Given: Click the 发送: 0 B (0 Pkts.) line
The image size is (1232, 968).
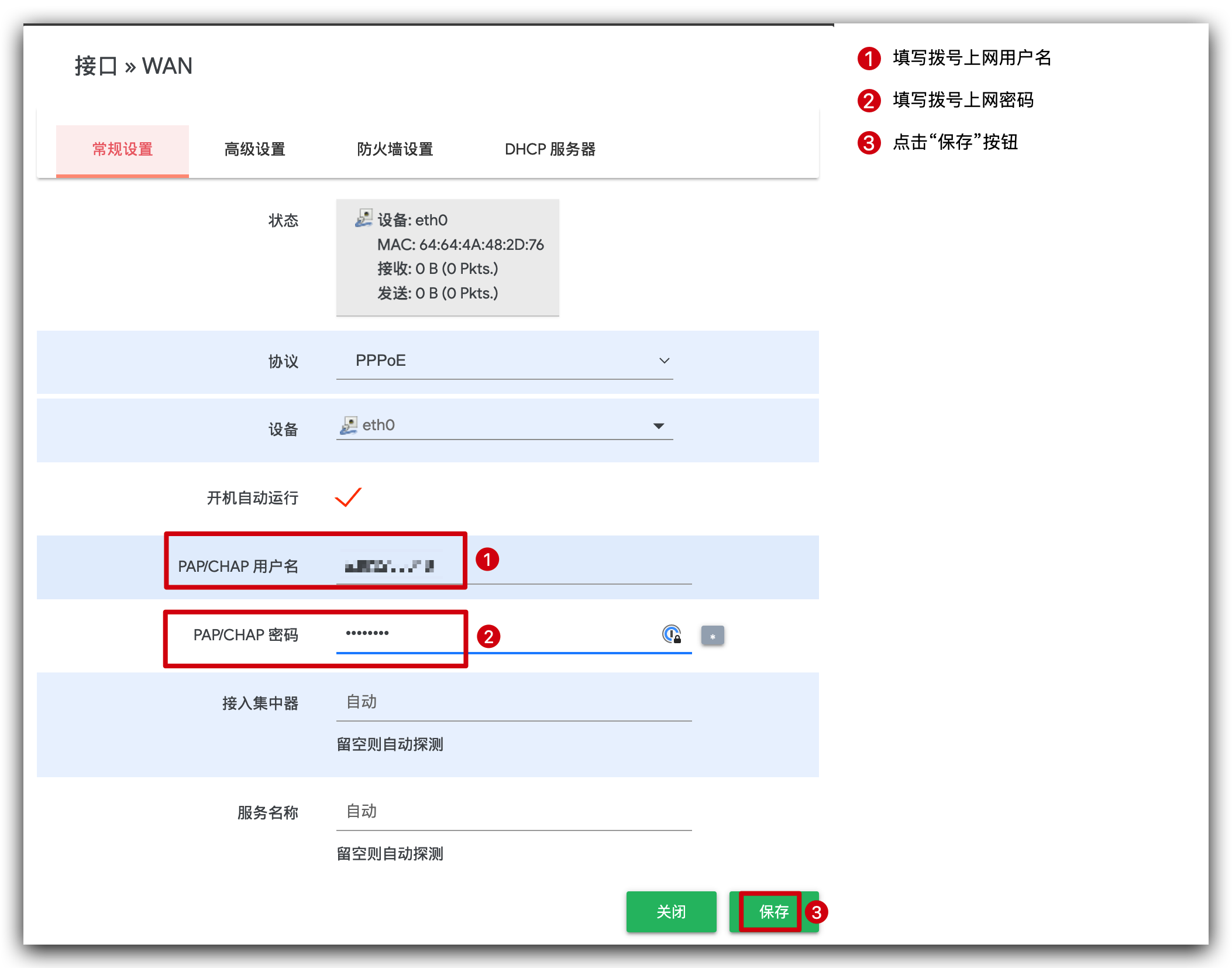Looking at the screenshot, I should 438,293.
